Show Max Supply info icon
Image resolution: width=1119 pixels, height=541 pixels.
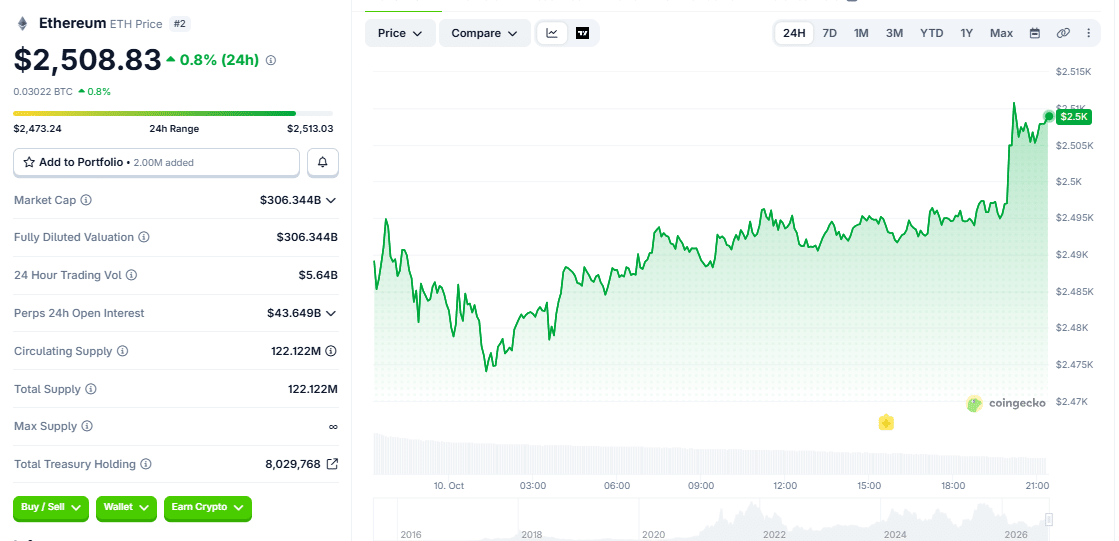click(86, 426)
